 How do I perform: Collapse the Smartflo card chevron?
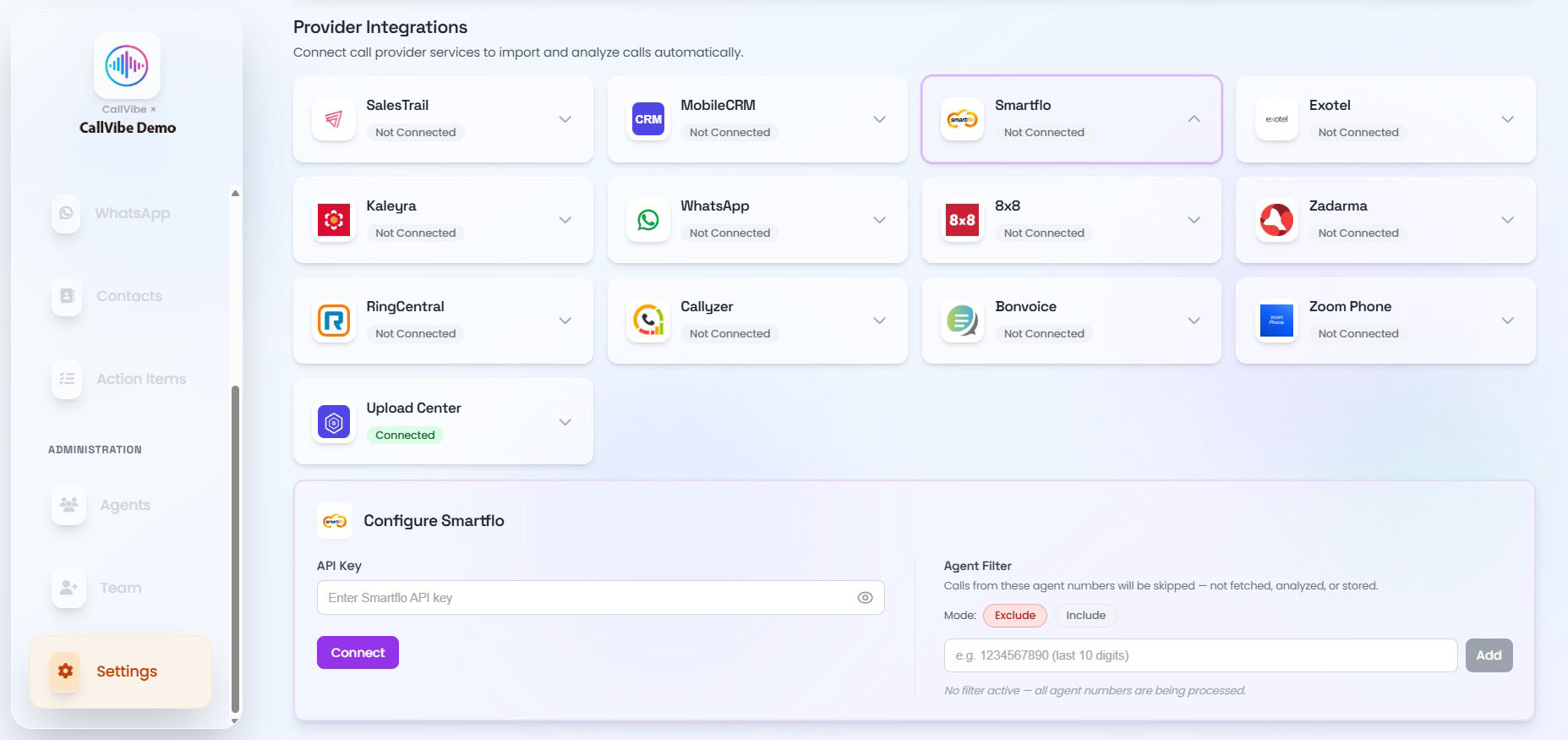point(1194,119)
